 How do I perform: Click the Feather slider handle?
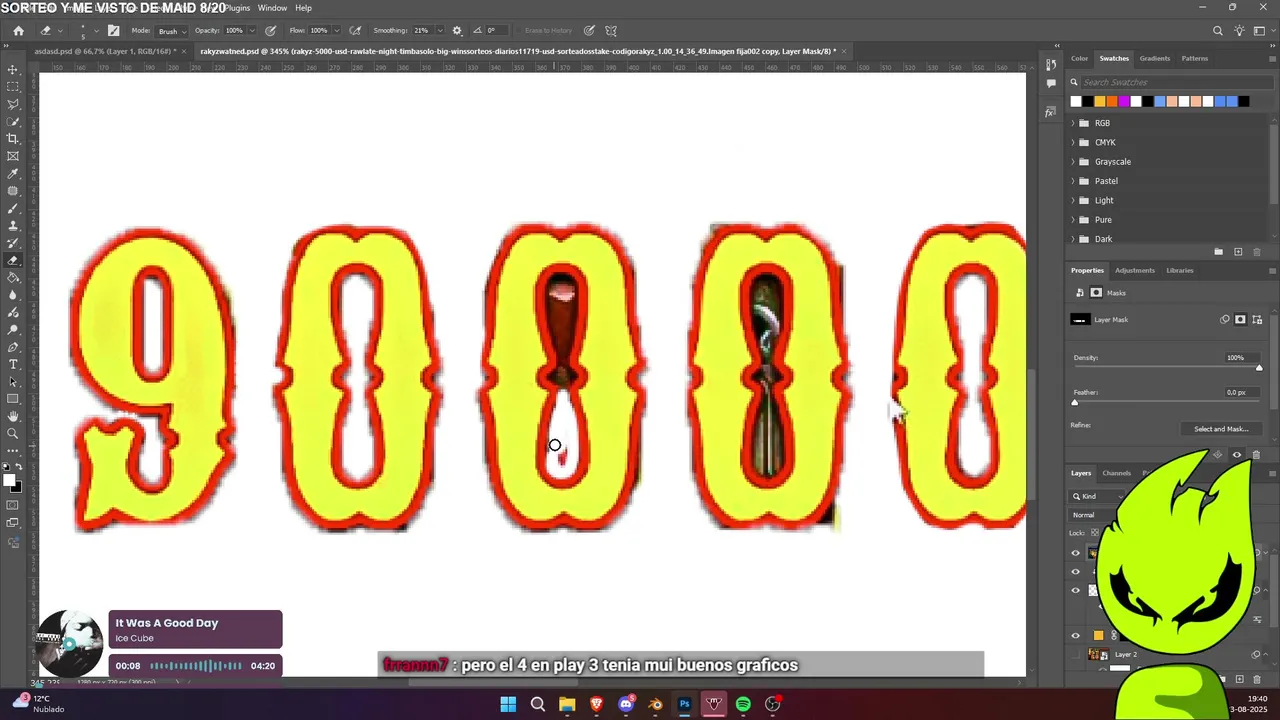tap(1075, 402)
